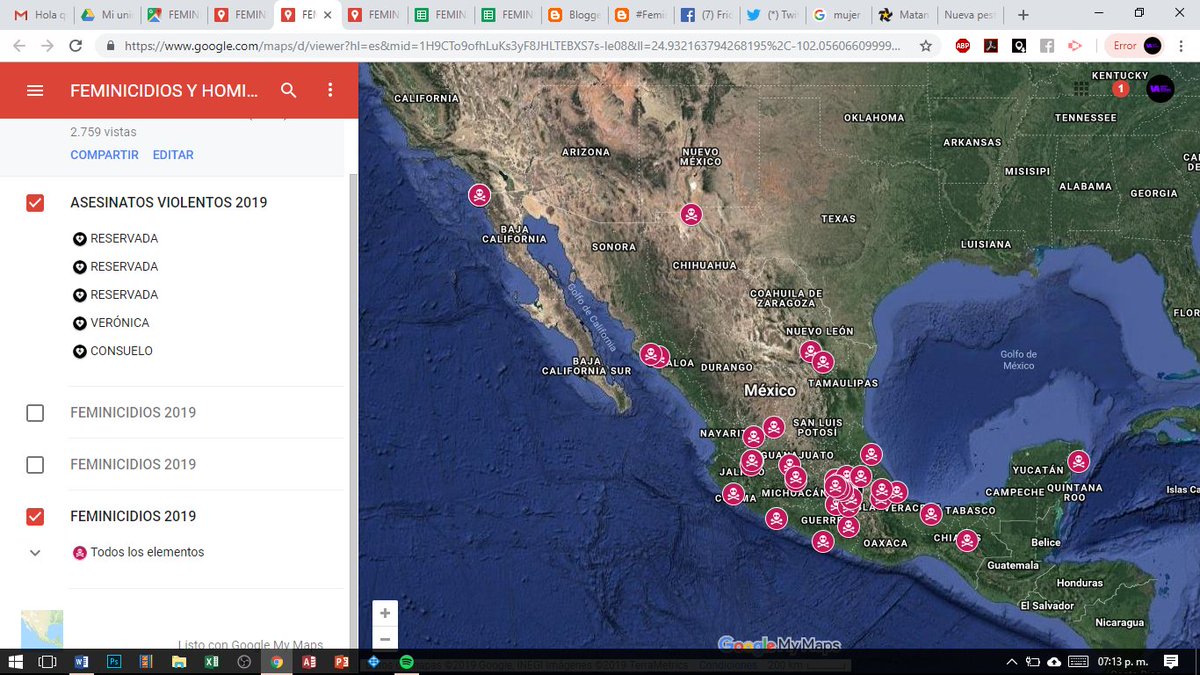
Task: Open the three-dot options in map header
Action: tap(330, 90)
